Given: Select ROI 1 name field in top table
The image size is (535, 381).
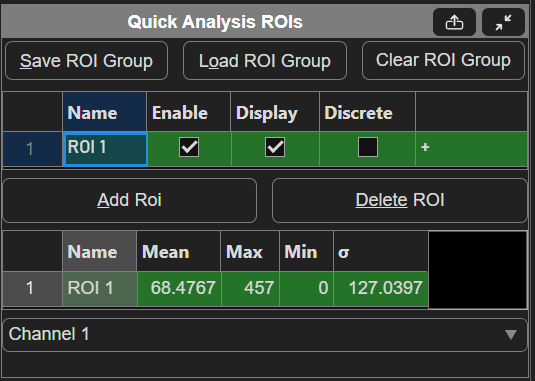Looking at the screenshot, I should pyautogui.click(x=105, y=149).
